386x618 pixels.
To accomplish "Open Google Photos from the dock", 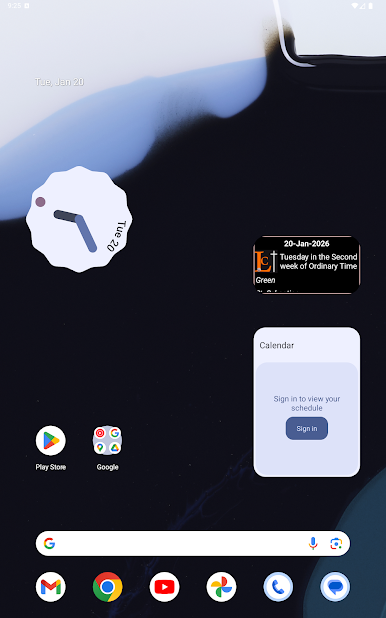I will click(x=221, y=587).
